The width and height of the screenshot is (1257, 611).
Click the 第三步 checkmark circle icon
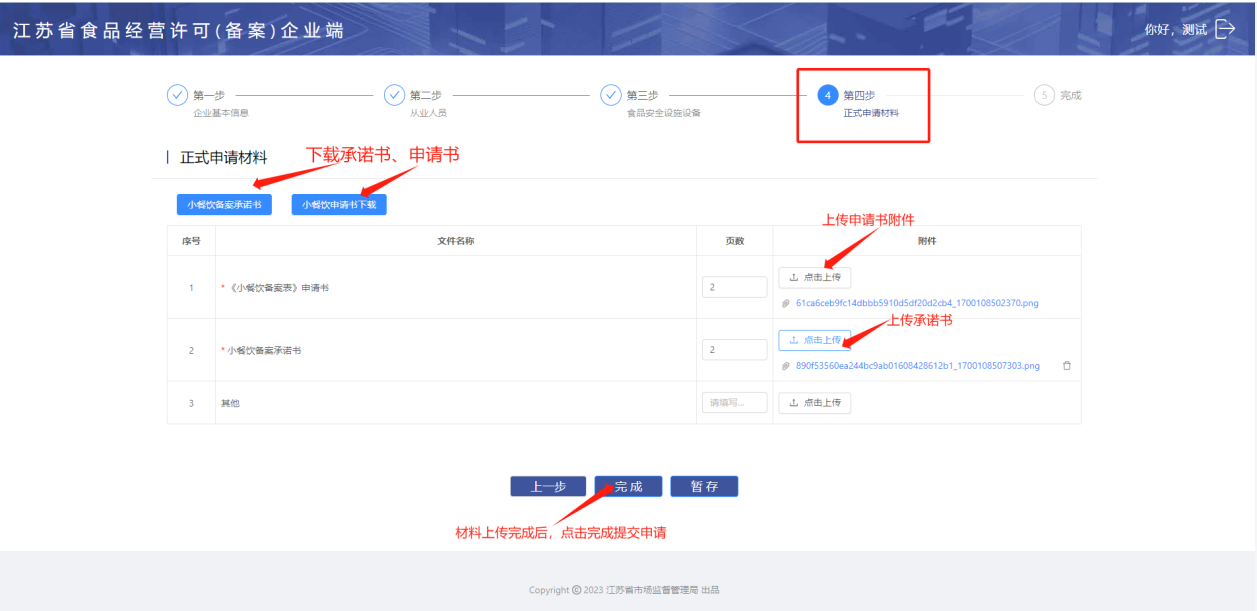point(611,95)
